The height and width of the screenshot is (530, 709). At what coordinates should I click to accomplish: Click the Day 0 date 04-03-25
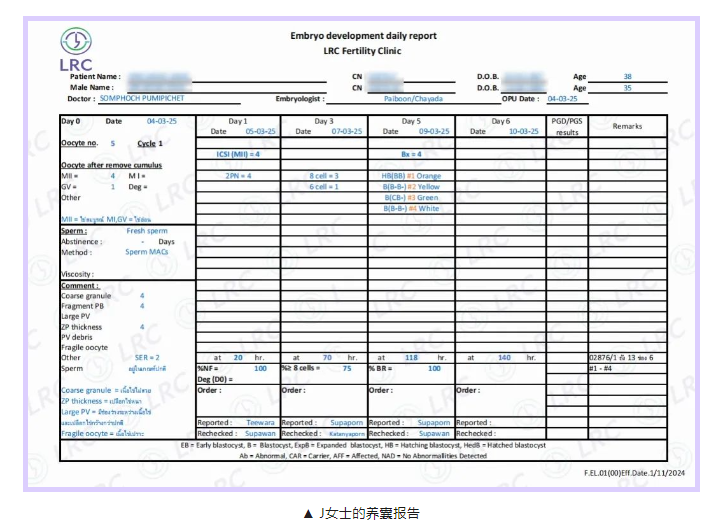(162, 121)
